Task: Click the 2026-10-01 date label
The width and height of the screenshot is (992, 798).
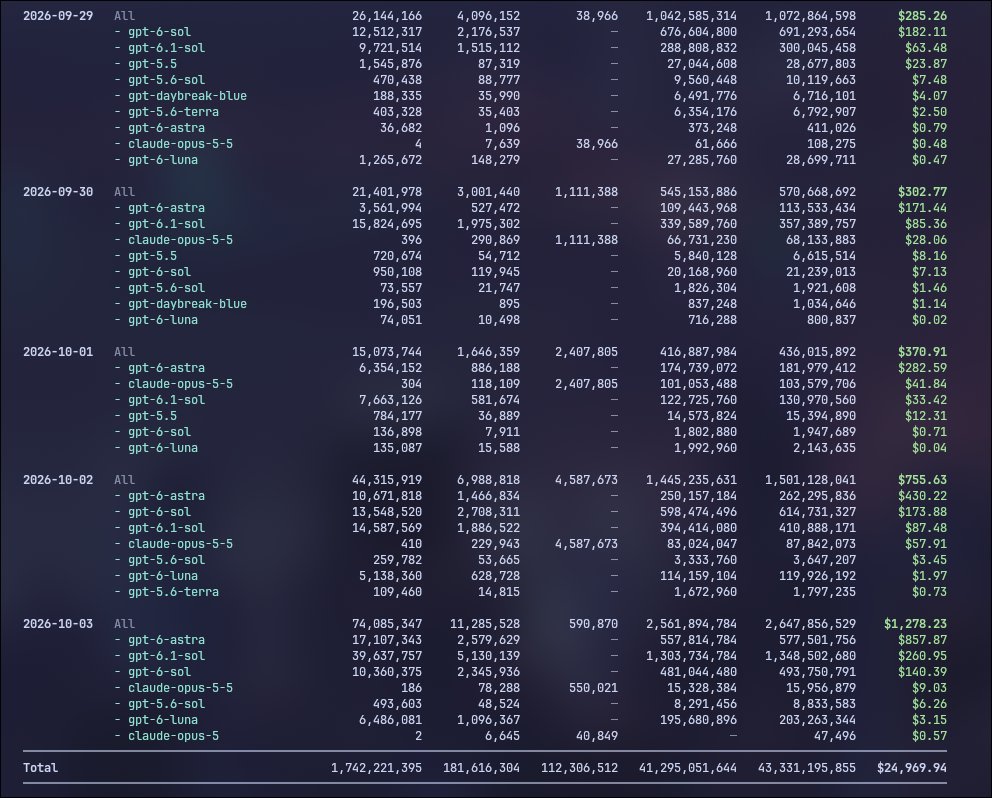Action: (x=58, y=352)
